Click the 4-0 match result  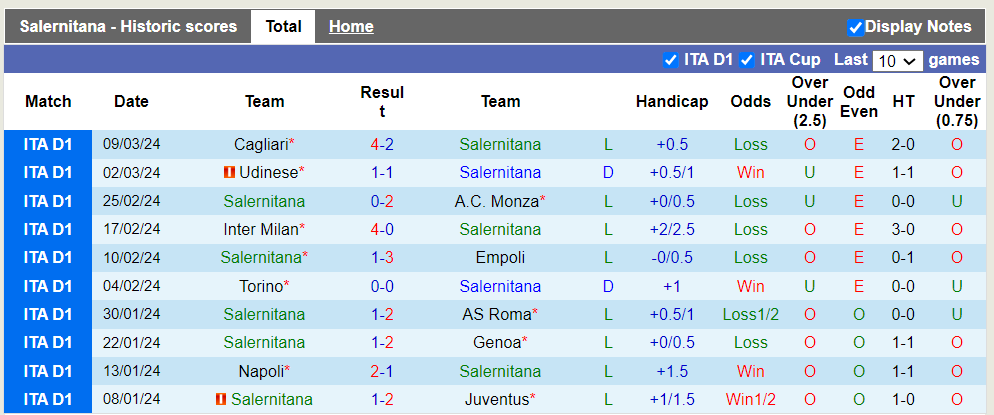pyautogui.click(x=382, y=229)
